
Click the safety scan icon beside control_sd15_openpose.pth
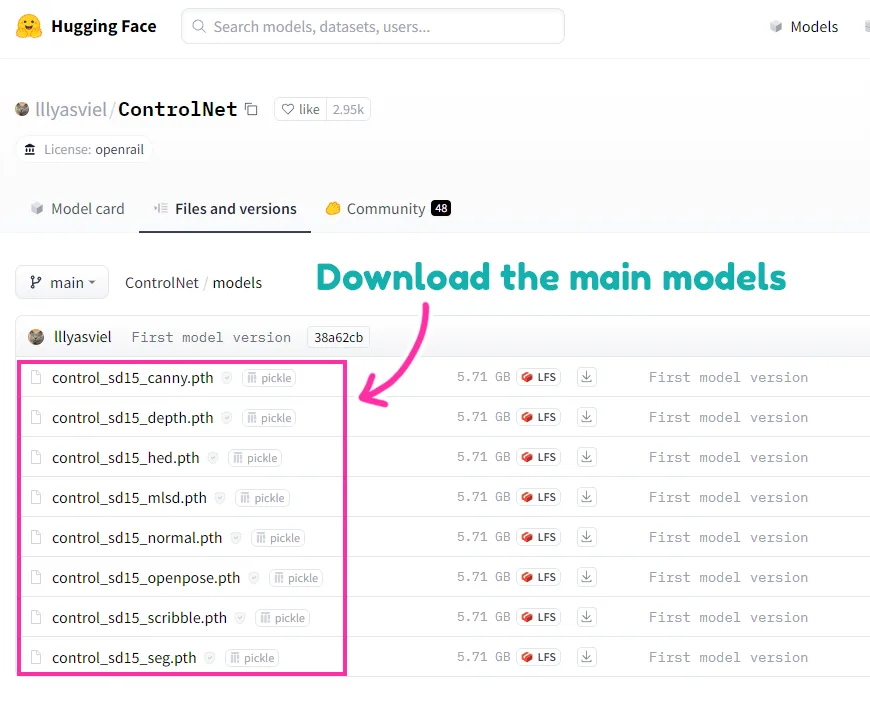[x=254, y=578]
